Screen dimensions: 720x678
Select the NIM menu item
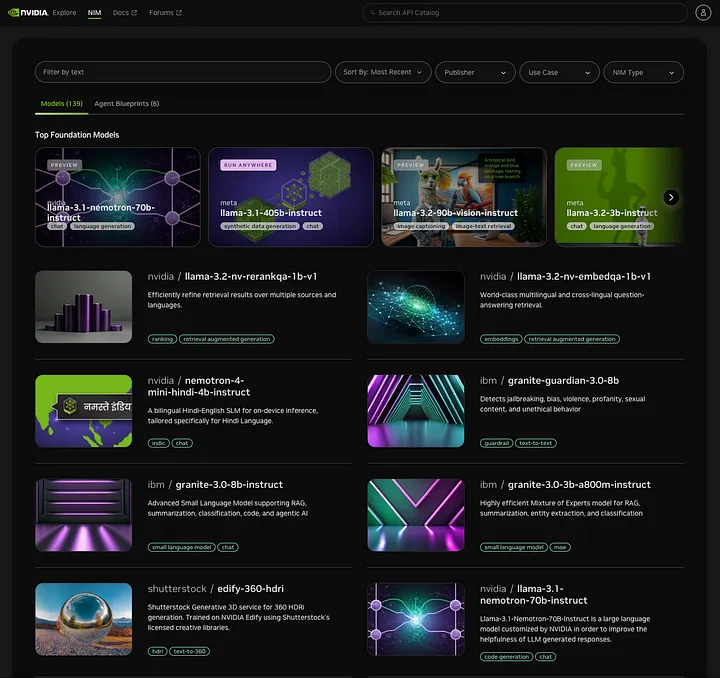[x=94, y=13]
